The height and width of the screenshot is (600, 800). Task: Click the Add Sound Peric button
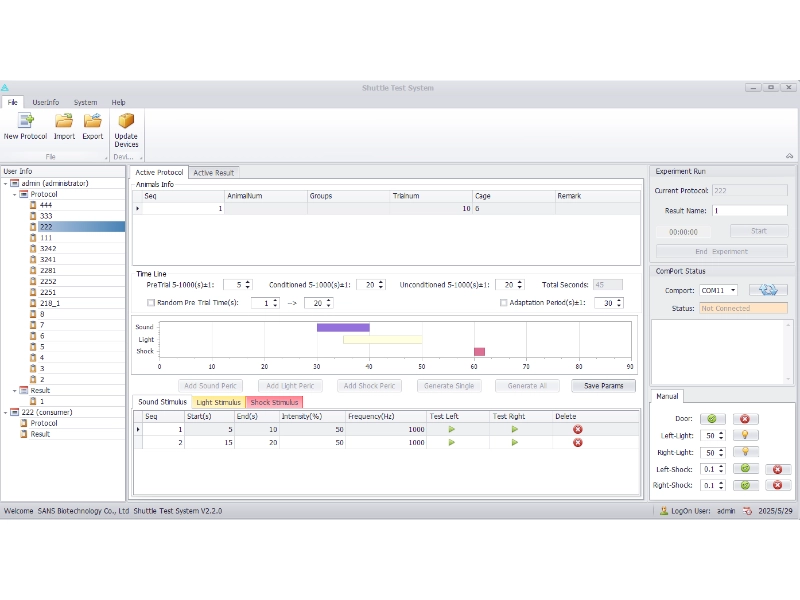pyautogui.click(x=210, y=386)
